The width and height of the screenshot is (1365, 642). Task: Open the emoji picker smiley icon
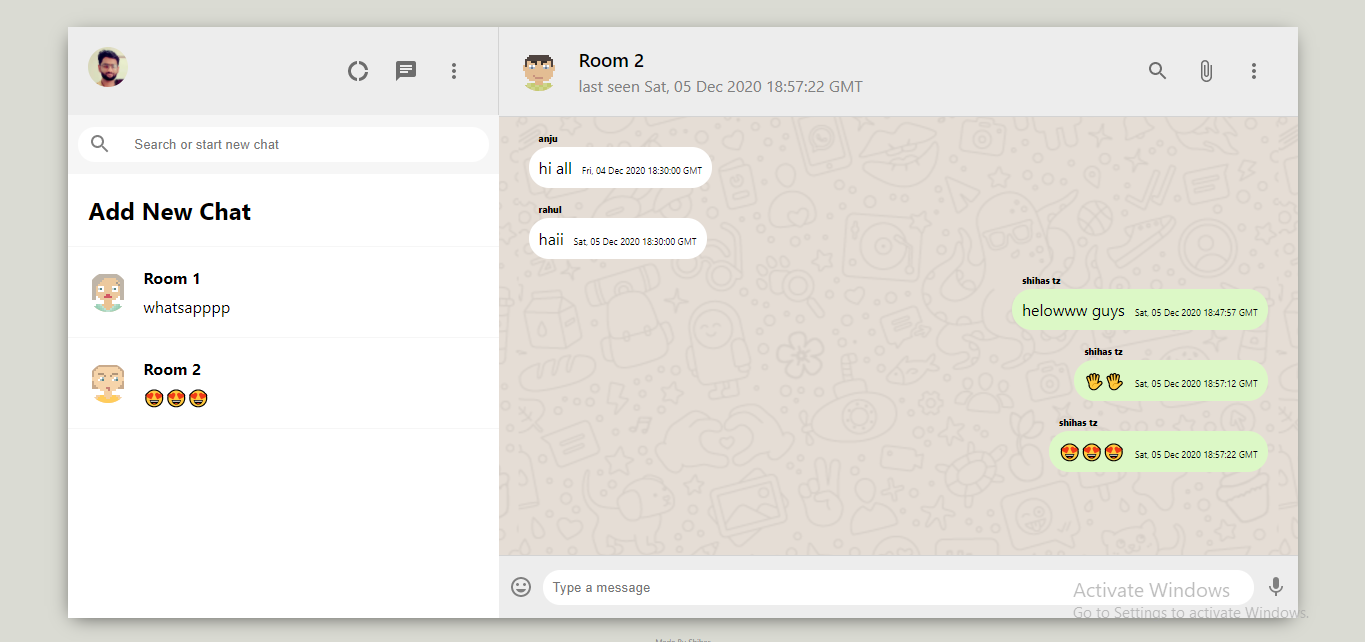[521, 587]
